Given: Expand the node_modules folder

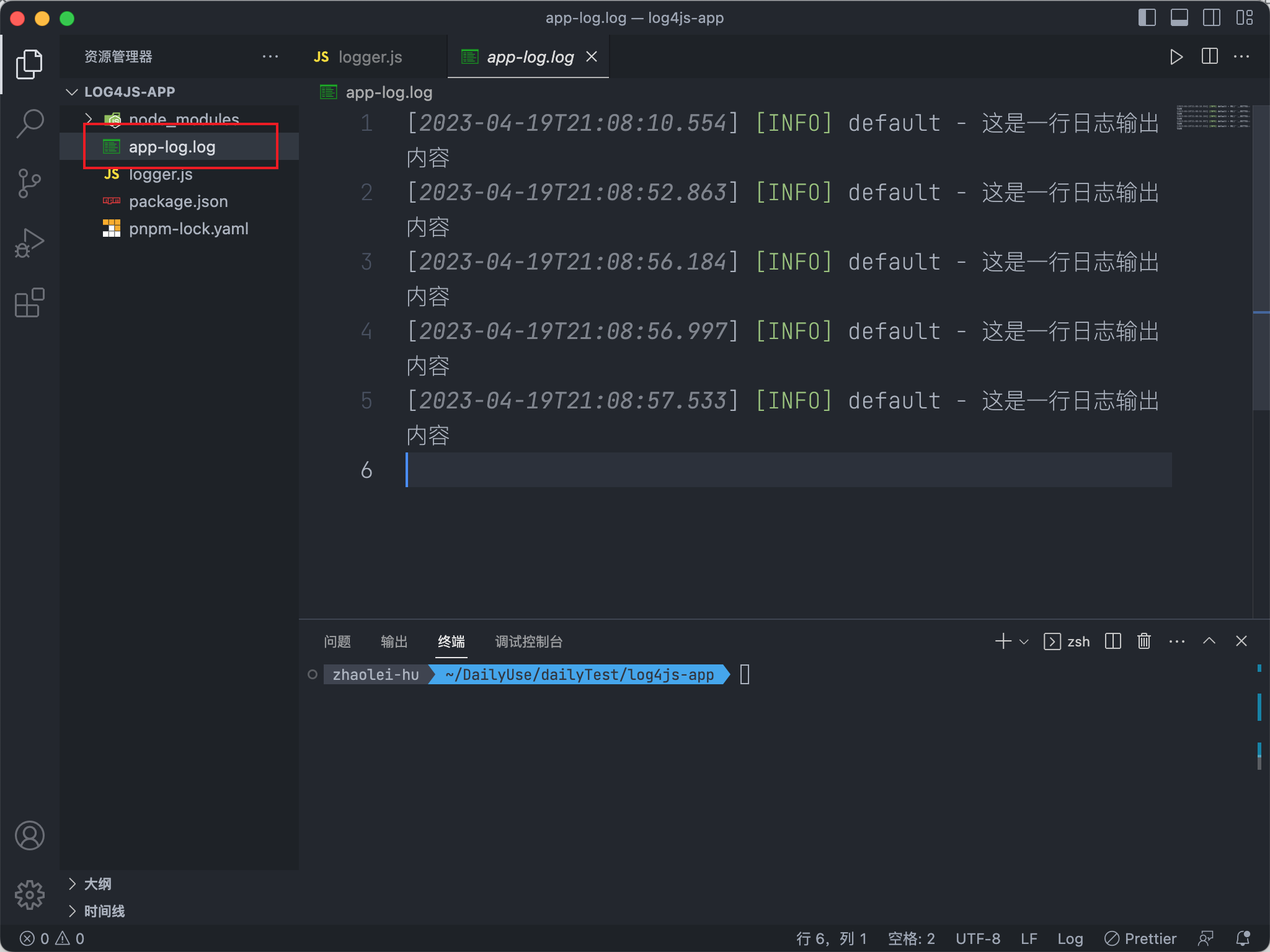Looking at the screenshot, I should (x=89, y=118).
